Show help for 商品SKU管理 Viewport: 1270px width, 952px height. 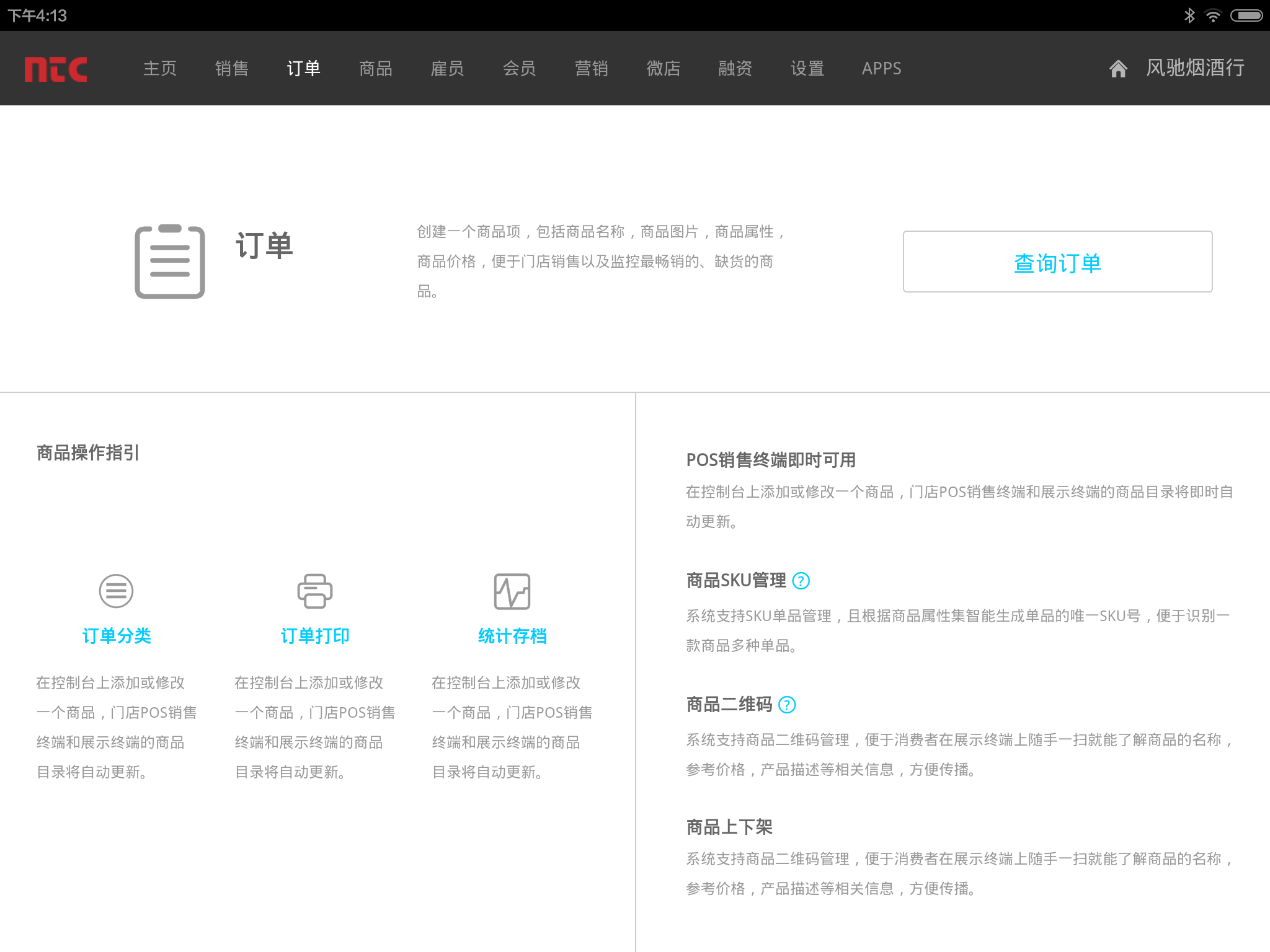[801, 581]
